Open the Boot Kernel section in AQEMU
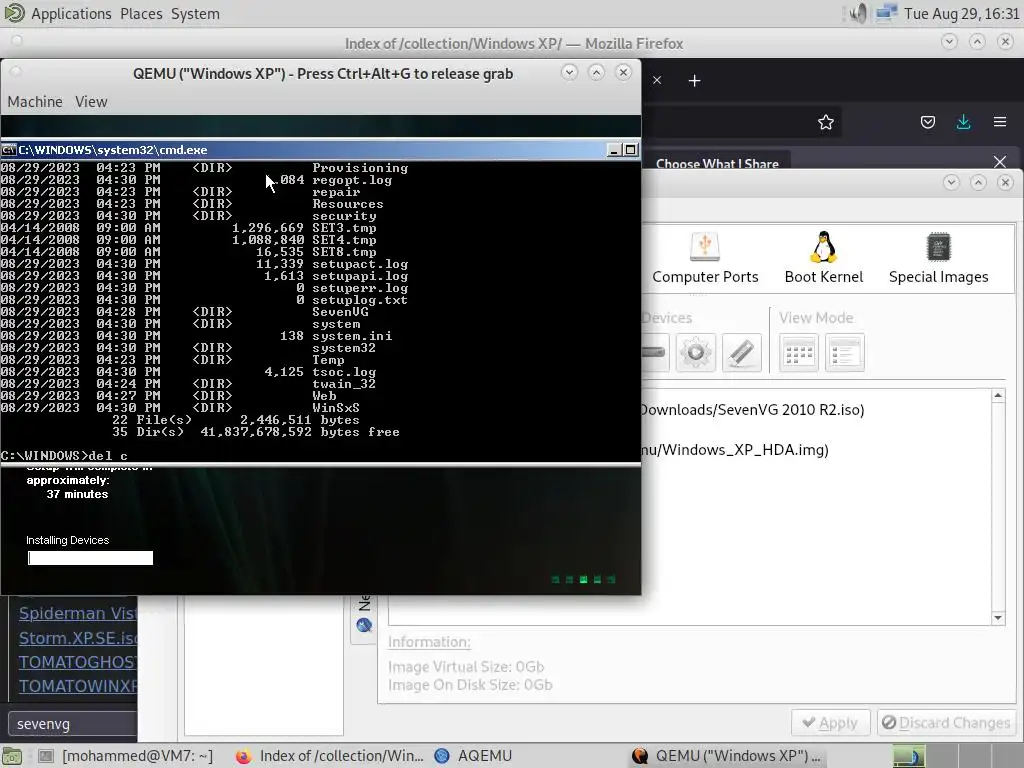 coord(824,258)
